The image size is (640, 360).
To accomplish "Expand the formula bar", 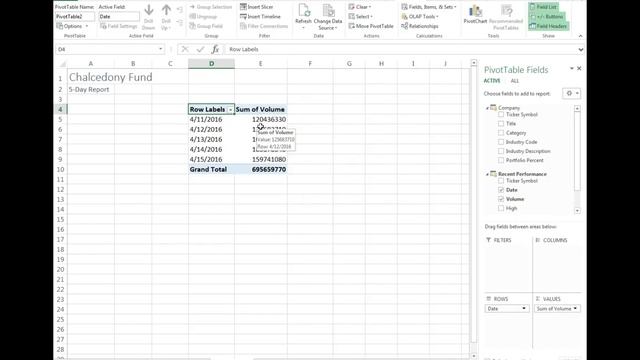I will click(580, 49).
